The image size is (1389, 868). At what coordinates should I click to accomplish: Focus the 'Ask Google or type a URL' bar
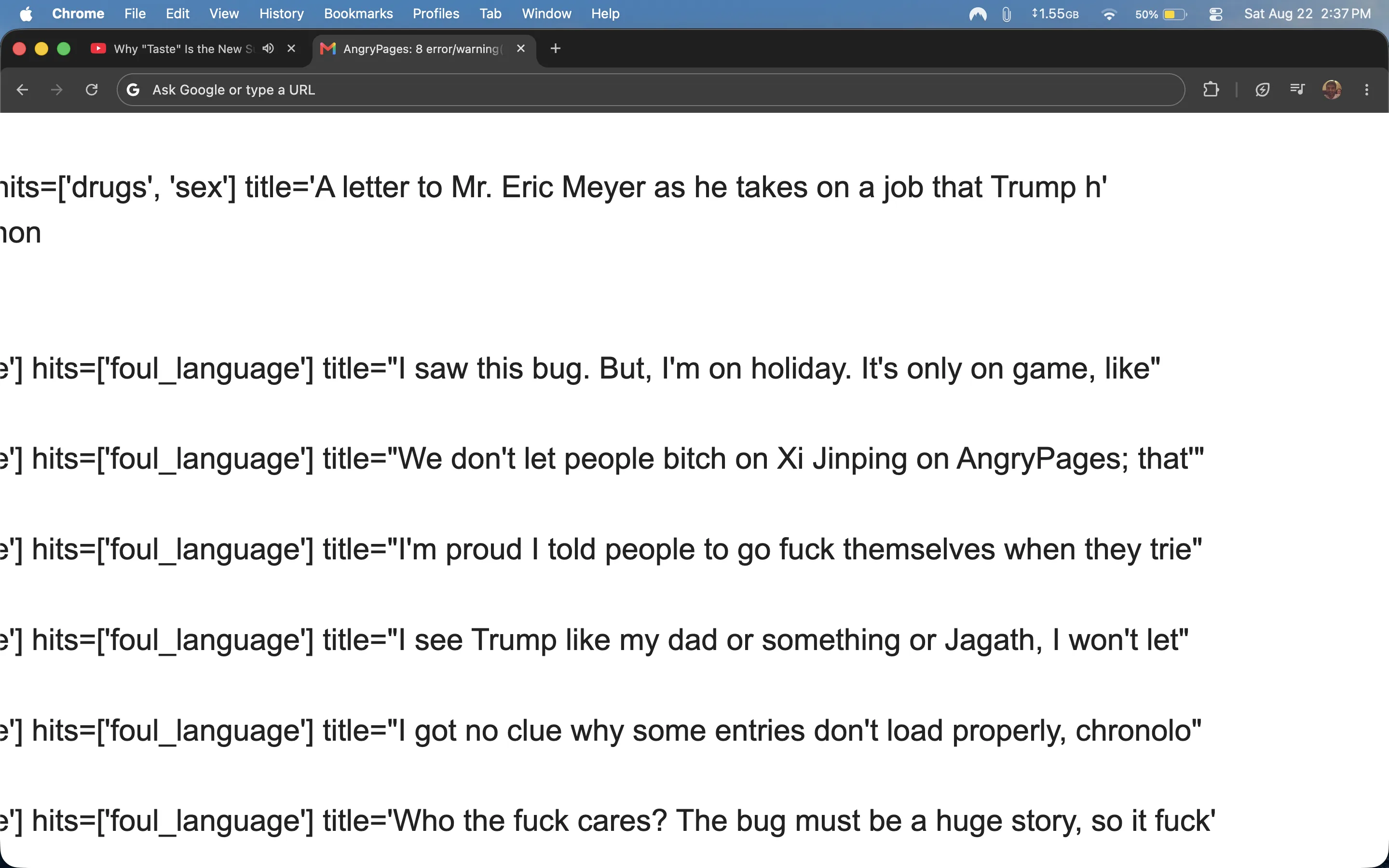click(x=651, y=90)
